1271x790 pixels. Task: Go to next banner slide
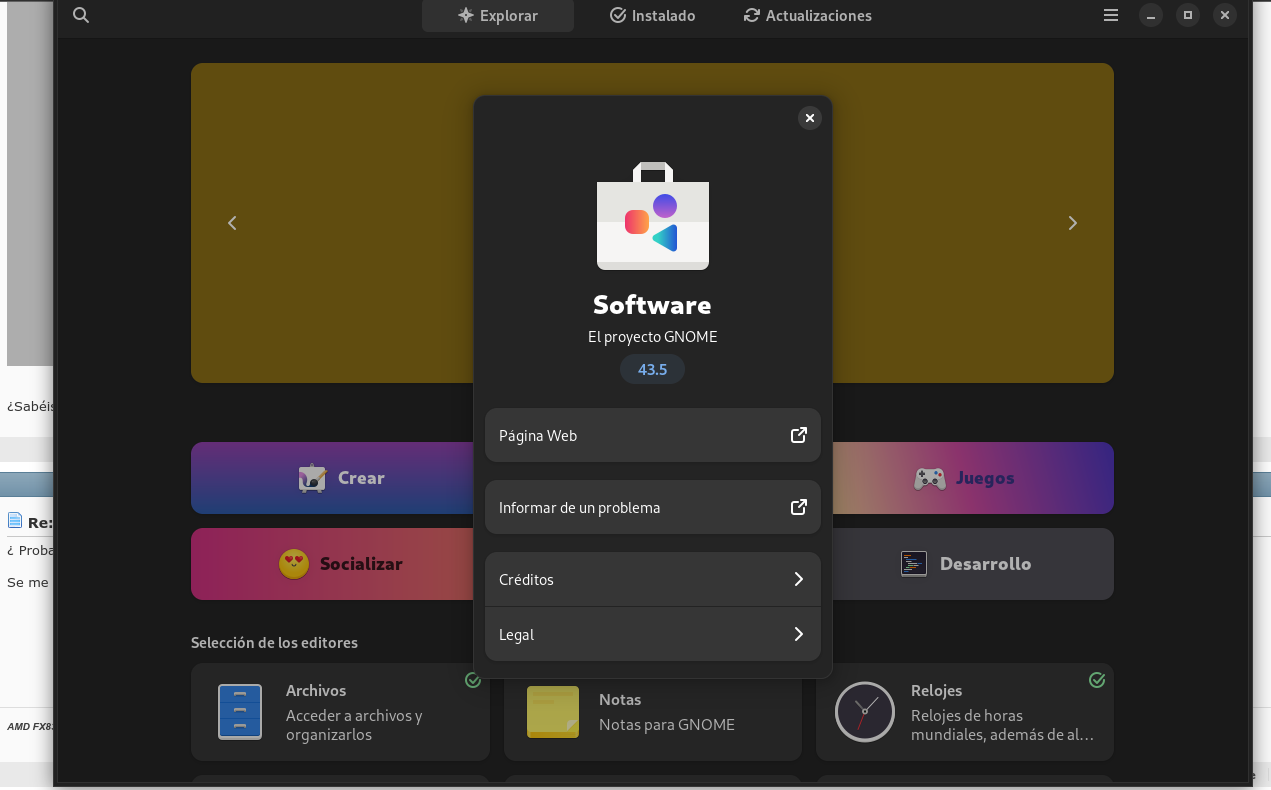[1073, 223]
